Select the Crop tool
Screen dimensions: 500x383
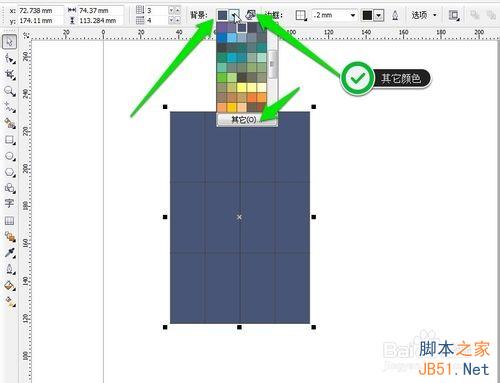10,74
